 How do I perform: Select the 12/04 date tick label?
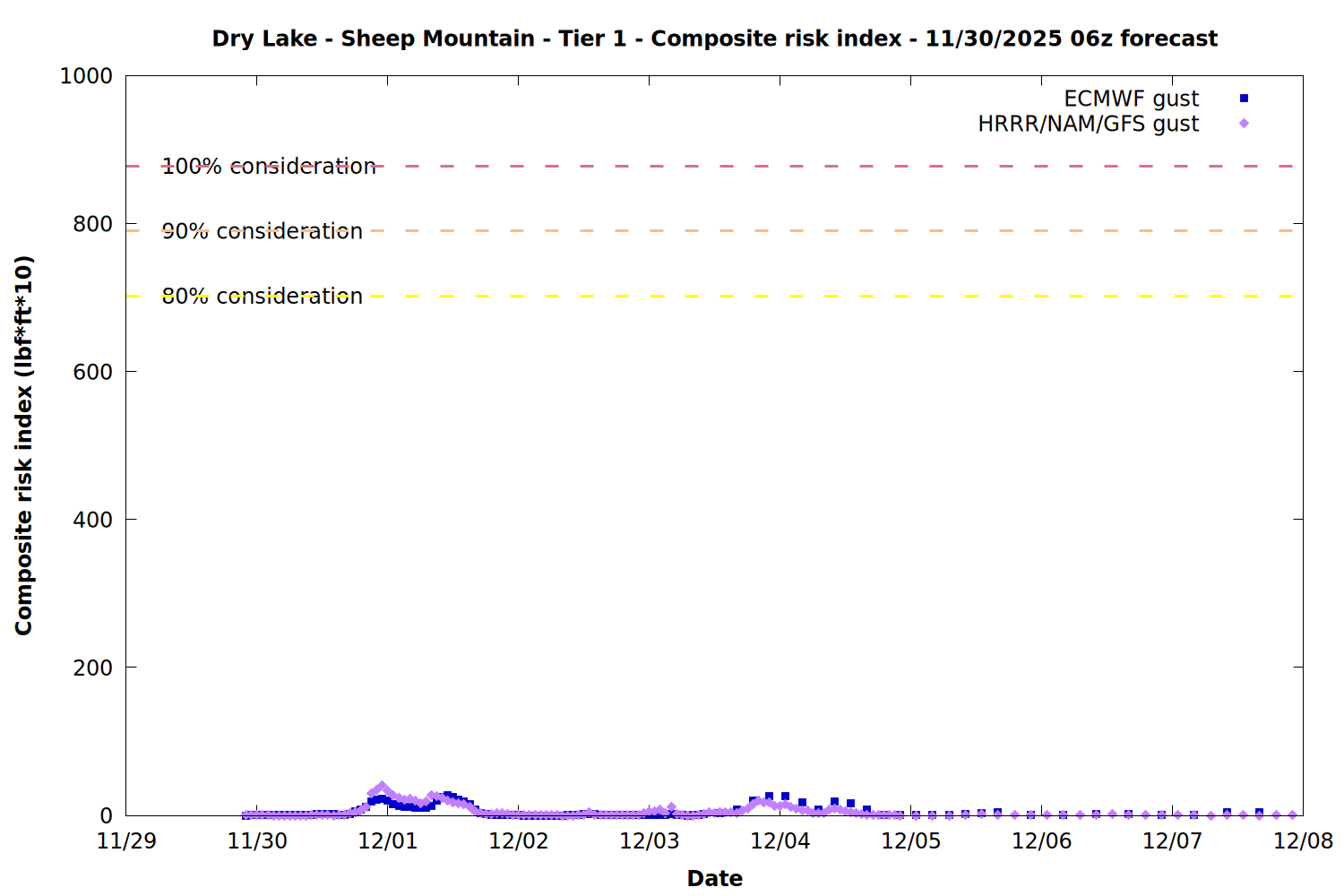(x=780, y=841)
